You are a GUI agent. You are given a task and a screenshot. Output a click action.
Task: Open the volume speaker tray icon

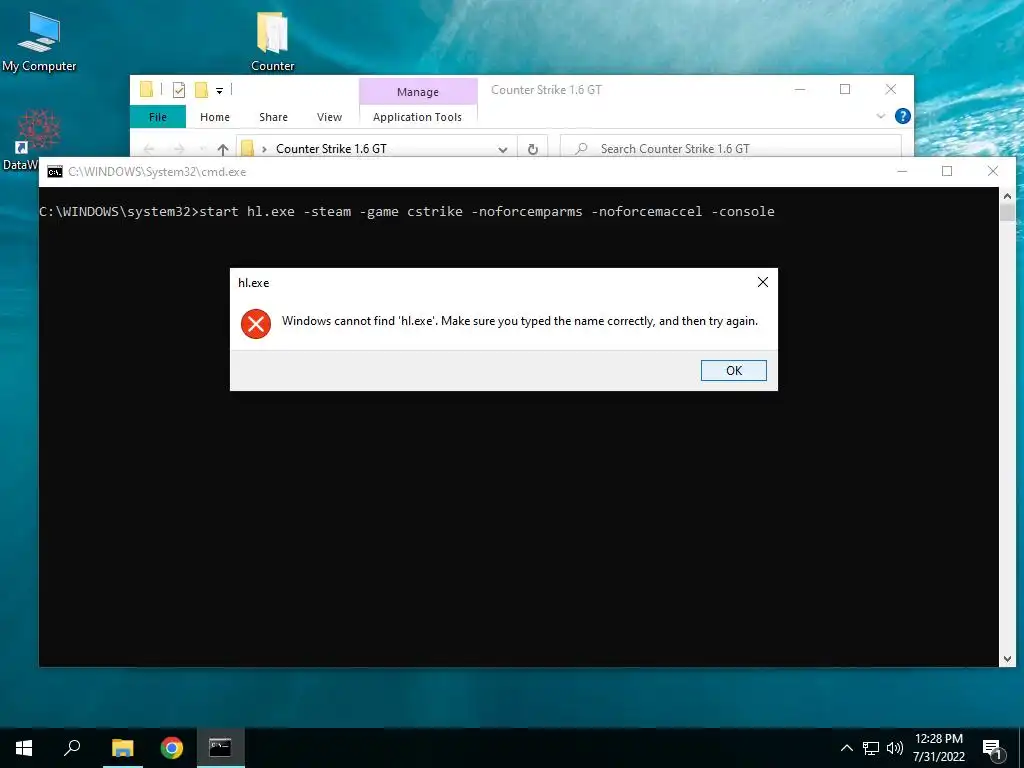pos(895,748)
